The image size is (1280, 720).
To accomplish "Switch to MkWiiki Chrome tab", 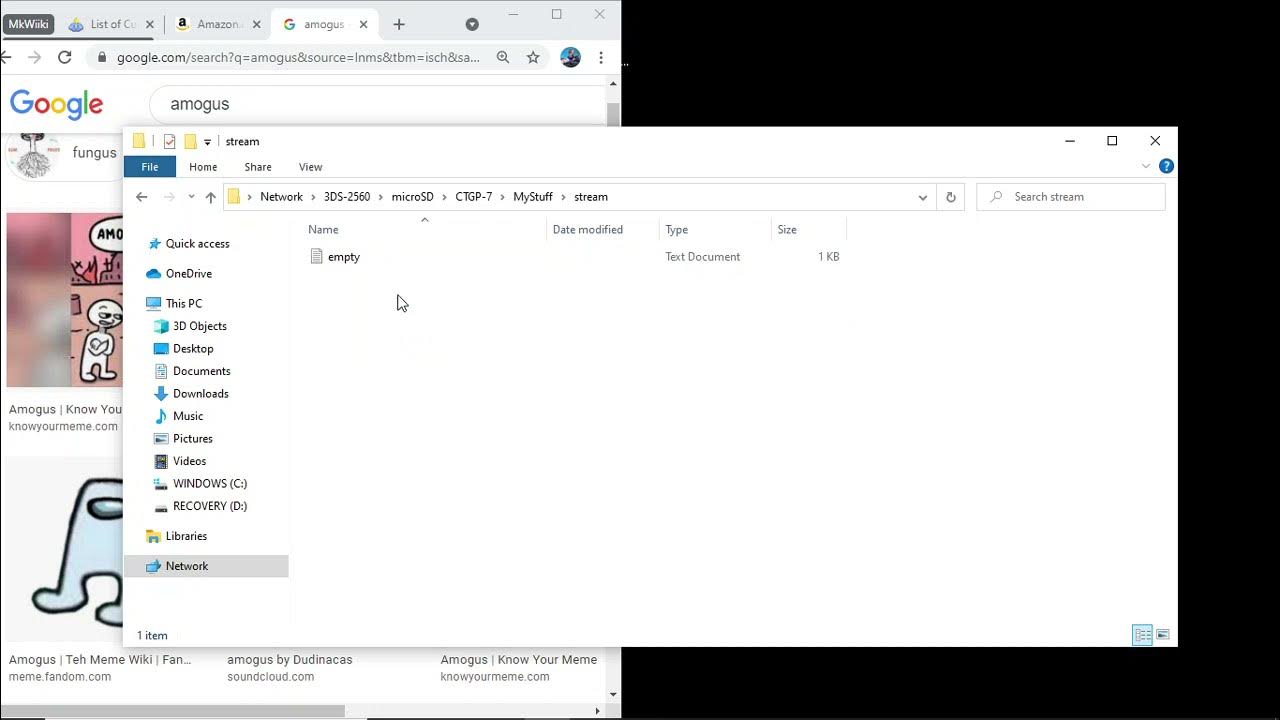I will [x=28, y=24].
